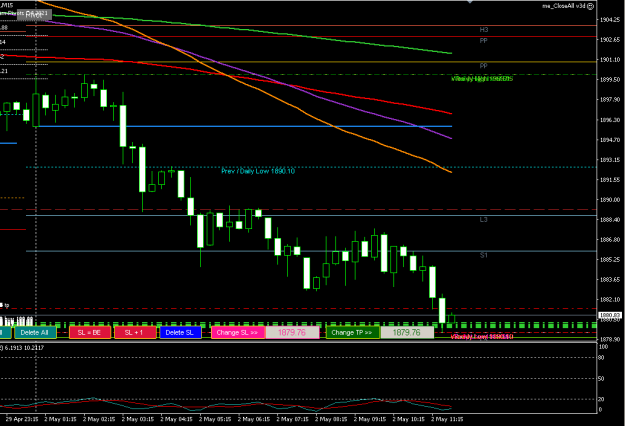Click oscillator scale level 80
This screenshot has height=426, width=625.
point(601,357)
